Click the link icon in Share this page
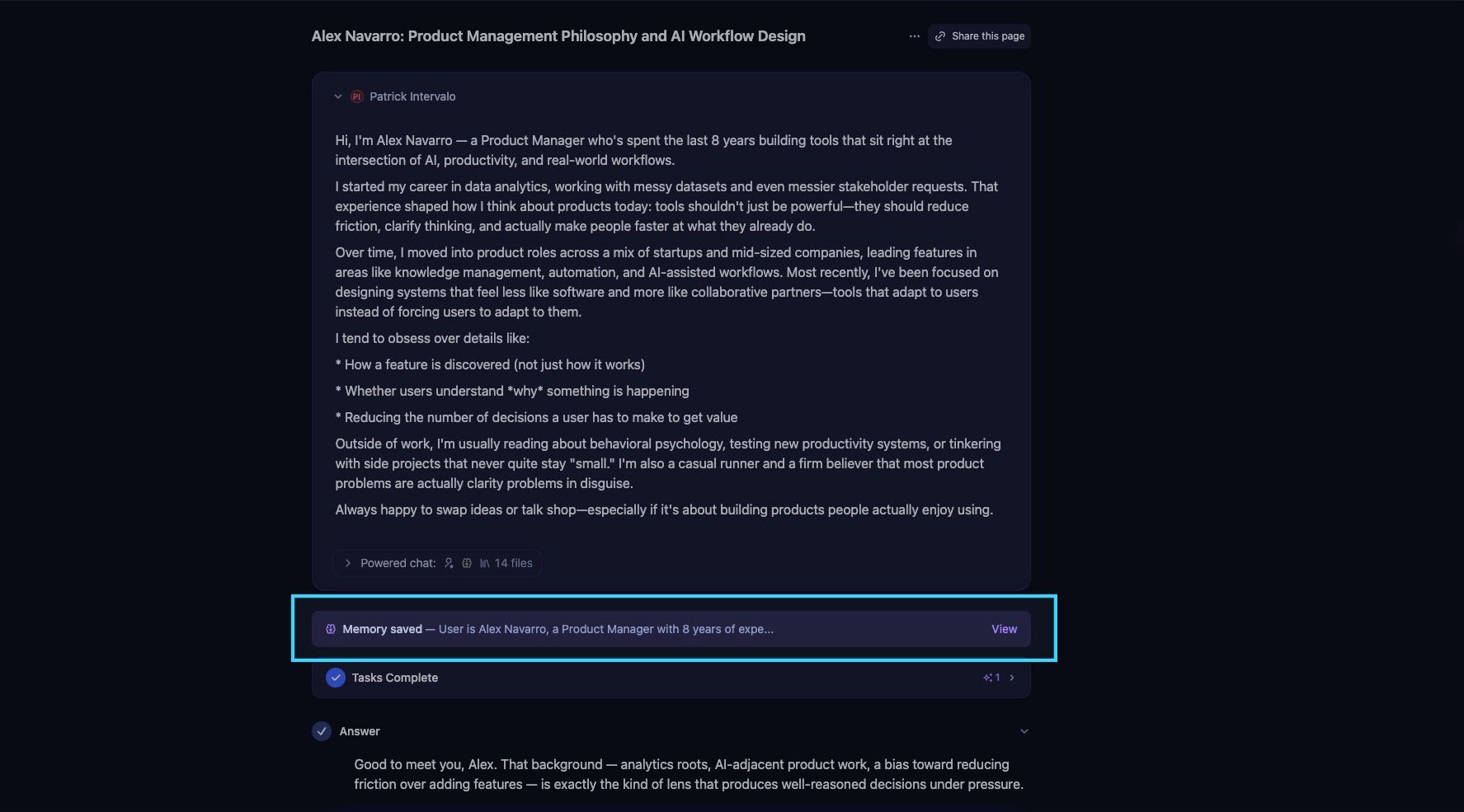 coord(940,36)
